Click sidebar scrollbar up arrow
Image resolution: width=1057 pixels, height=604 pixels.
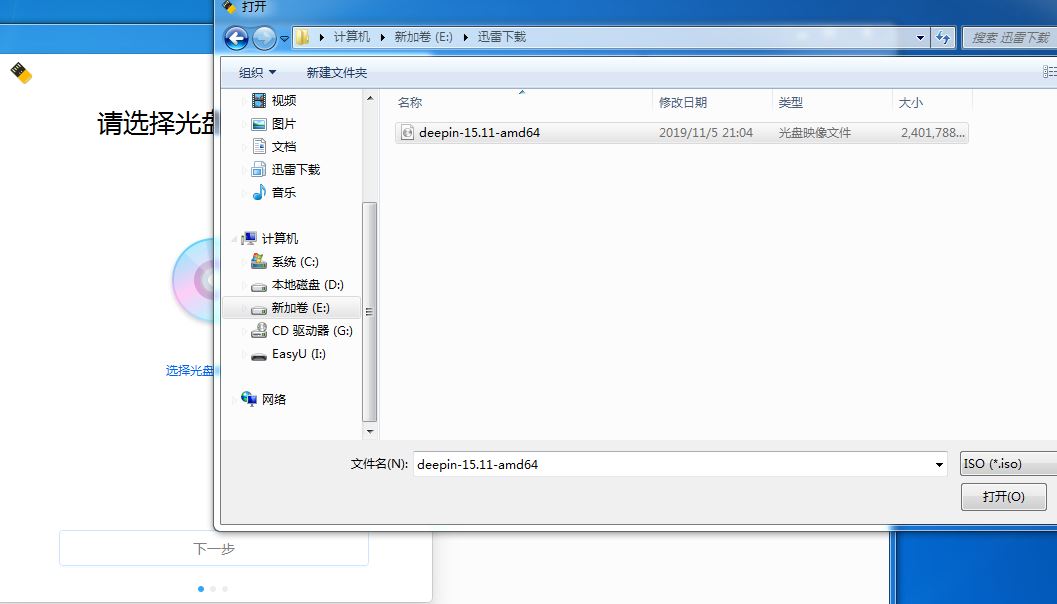[369, 98]
